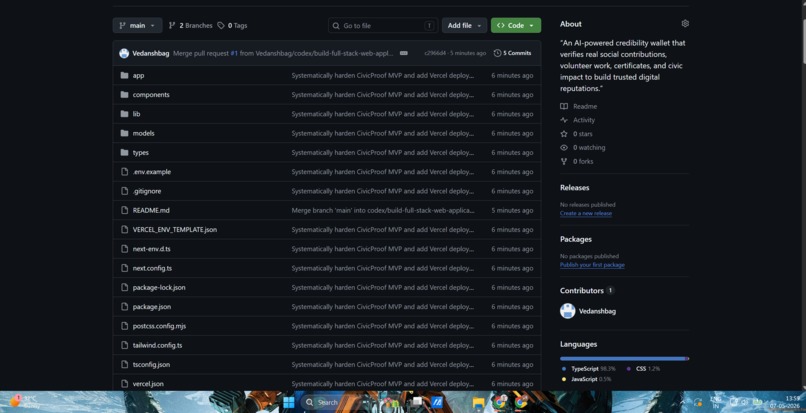Click Publish your first package link
Screen dimensions: 806x413
pos(592,265)
